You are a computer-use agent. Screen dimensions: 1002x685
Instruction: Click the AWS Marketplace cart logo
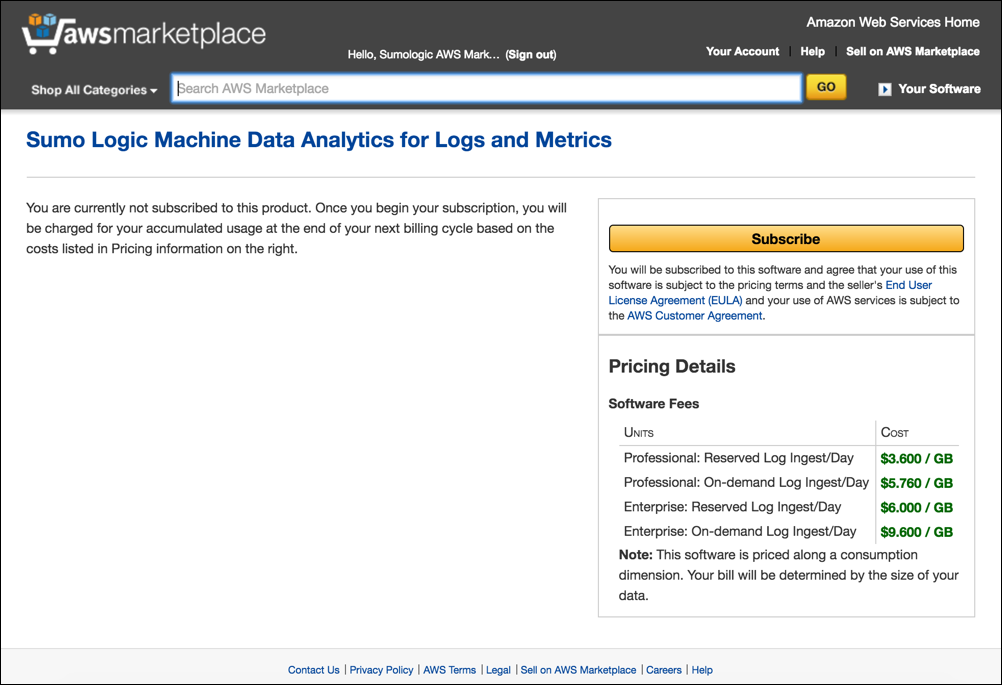[142, 34]
